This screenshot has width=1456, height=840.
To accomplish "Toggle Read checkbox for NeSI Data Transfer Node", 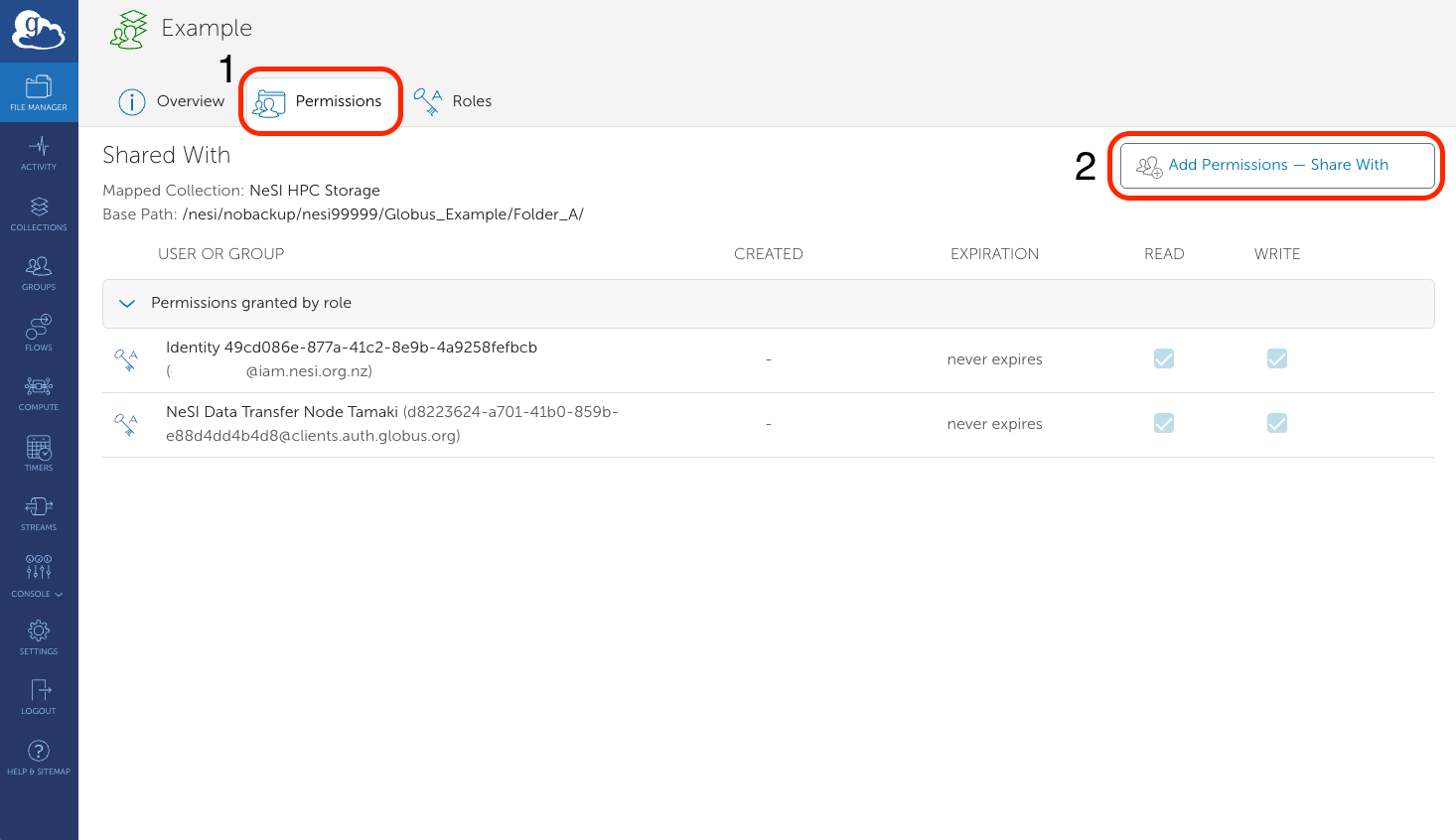I will click(x=1164, y=424).
